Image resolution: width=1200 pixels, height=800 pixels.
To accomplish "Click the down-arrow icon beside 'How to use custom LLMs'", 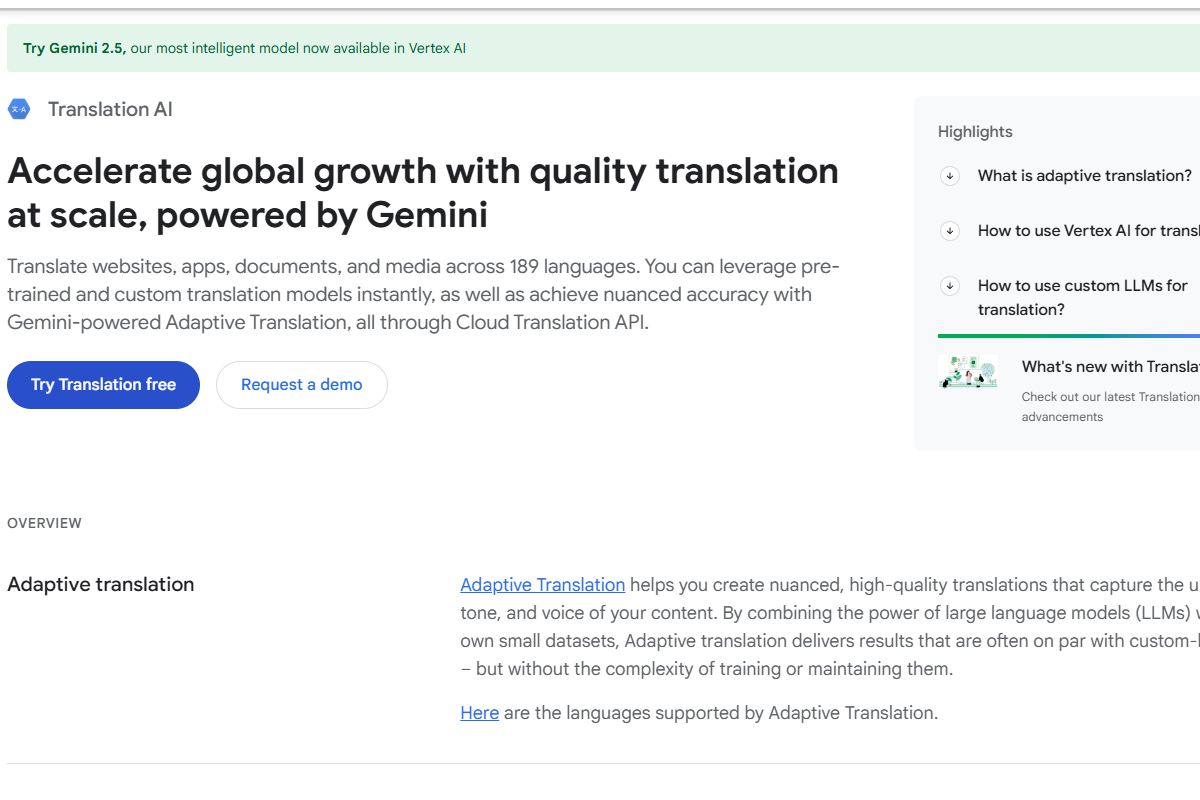I will point(950,286).
